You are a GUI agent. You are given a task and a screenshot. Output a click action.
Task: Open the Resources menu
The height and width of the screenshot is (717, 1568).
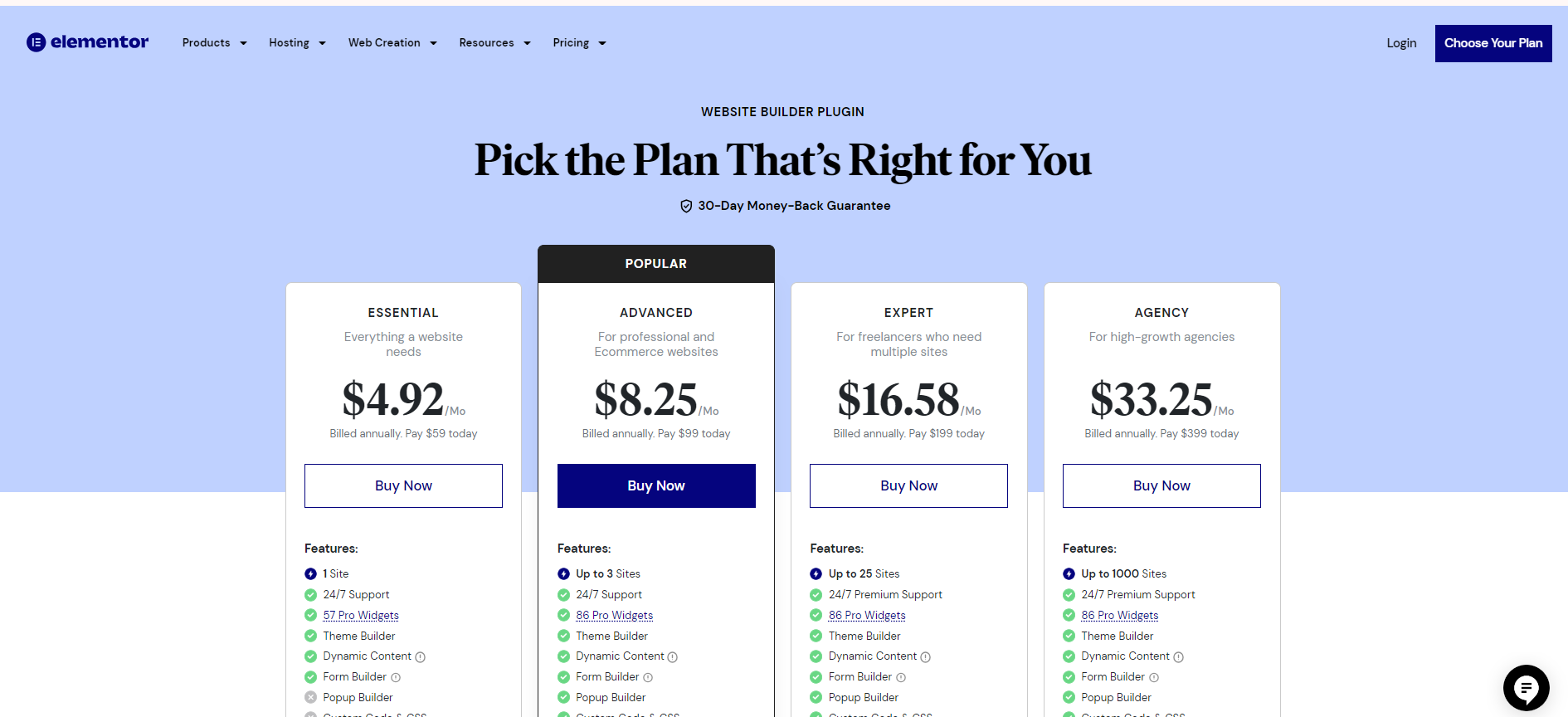[x=494, y=43]
